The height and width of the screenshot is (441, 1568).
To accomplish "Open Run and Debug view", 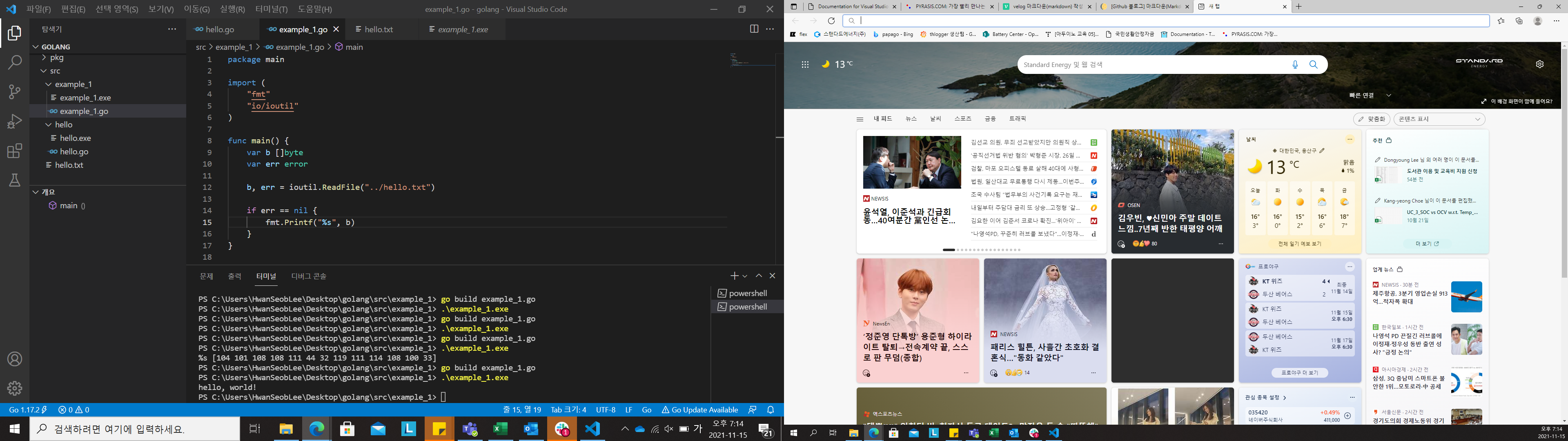I will [x=15, y=121].
